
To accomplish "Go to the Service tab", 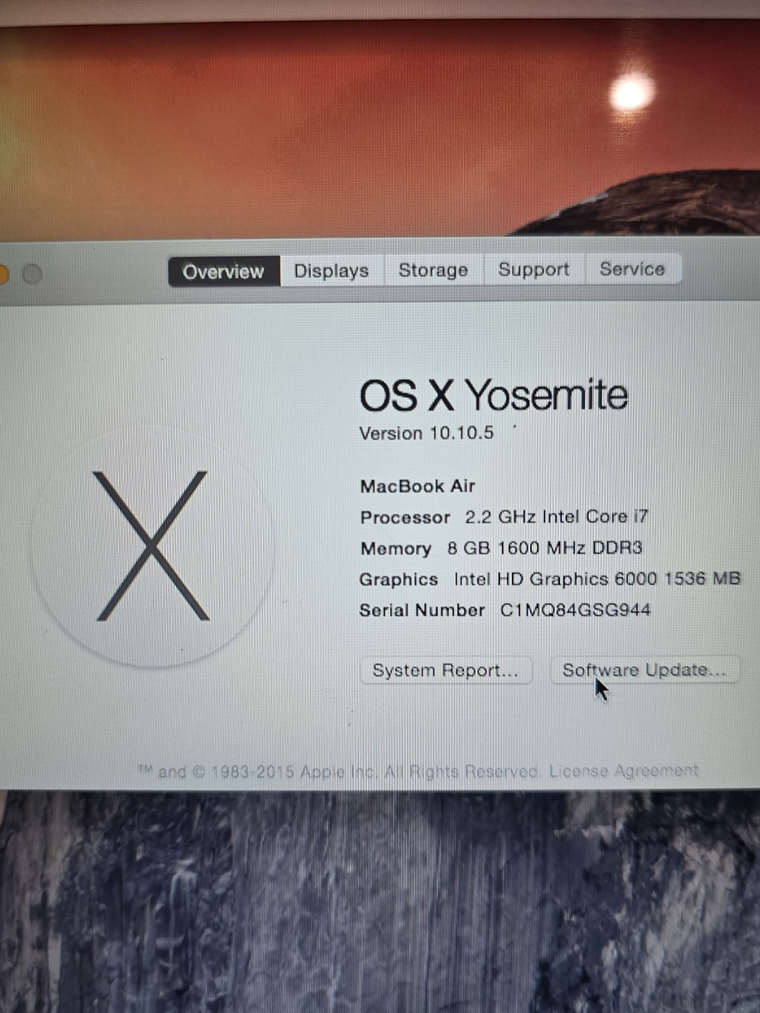I will pyautogui.click(x=632, y=269).
